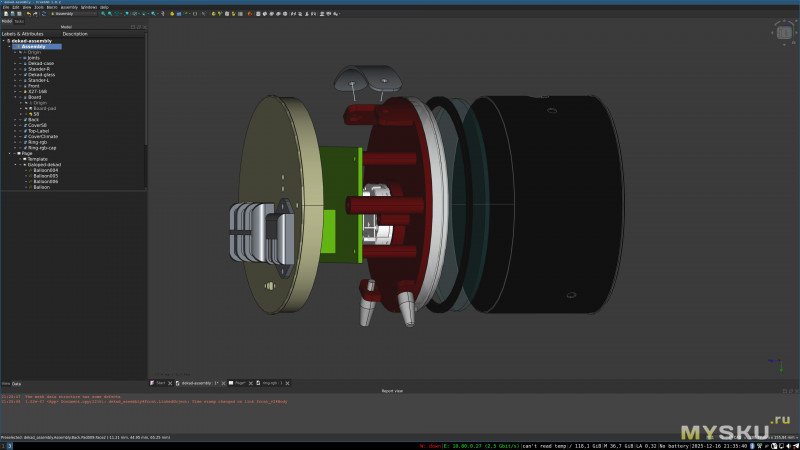Toggle visibility of Stander-R part
Viewport: 800px width, 450px height.
[x=19, y=69]
